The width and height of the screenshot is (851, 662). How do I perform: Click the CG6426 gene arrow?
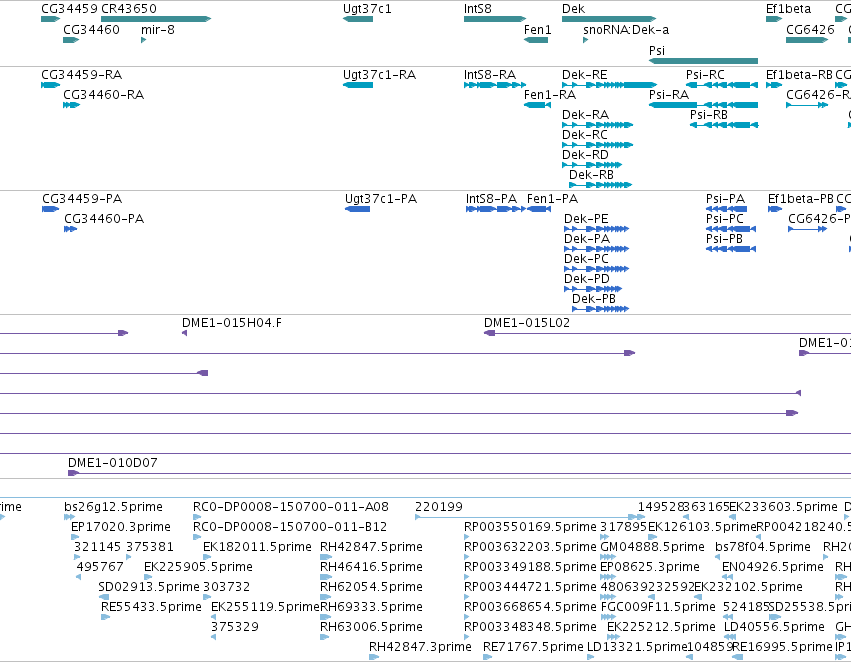point(807,40)
